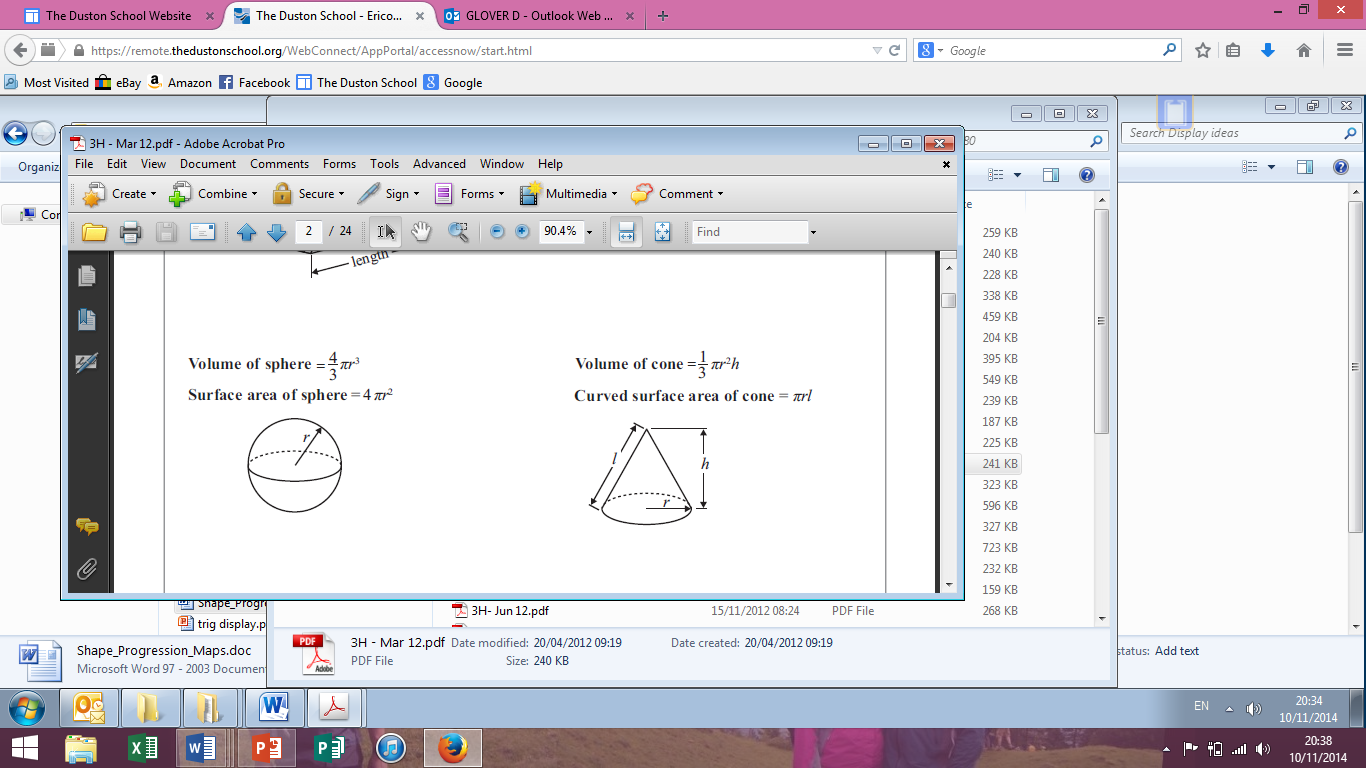The height and width of the screenshot is (768, 1366).
Task: Click the Secure button
Action: pos(308,194)
